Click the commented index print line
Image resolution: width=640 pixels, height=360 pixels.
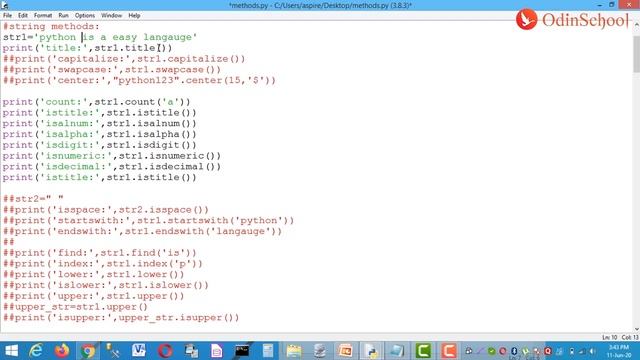coord(103,264)
